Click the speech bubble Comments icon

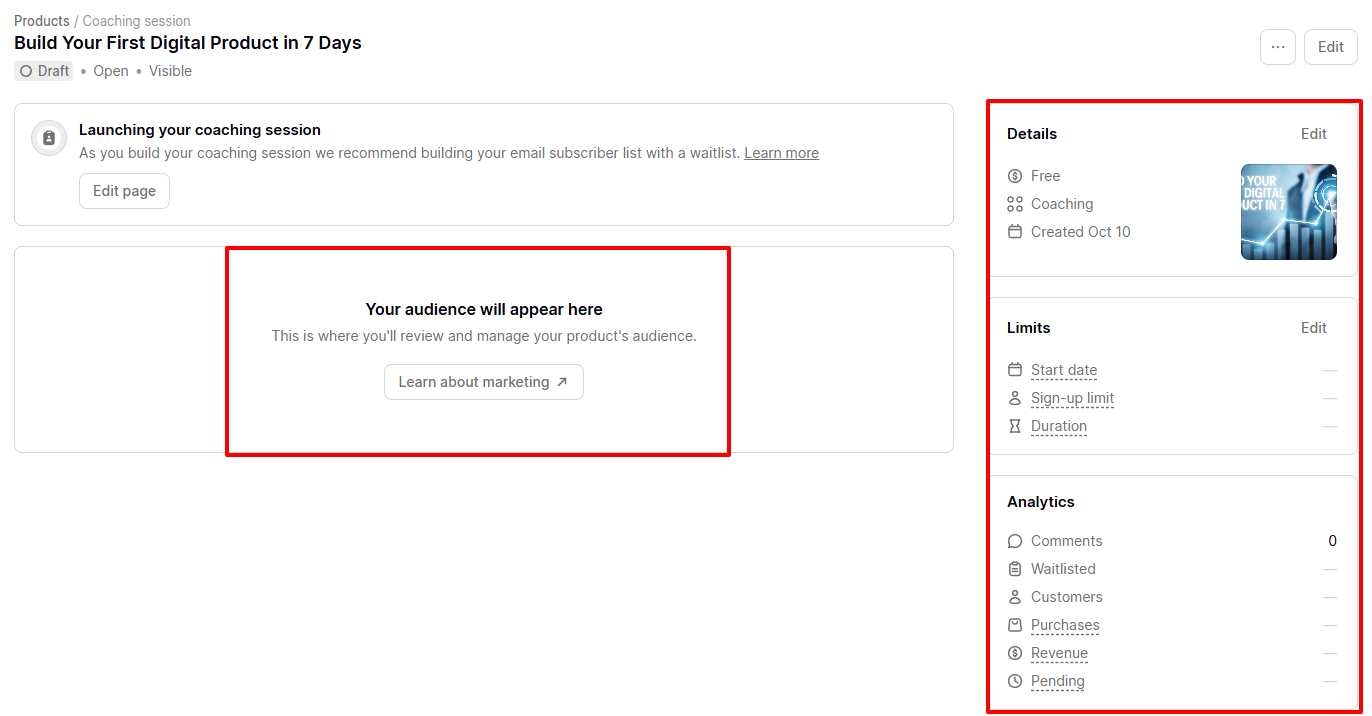[x=1015, y=541]
